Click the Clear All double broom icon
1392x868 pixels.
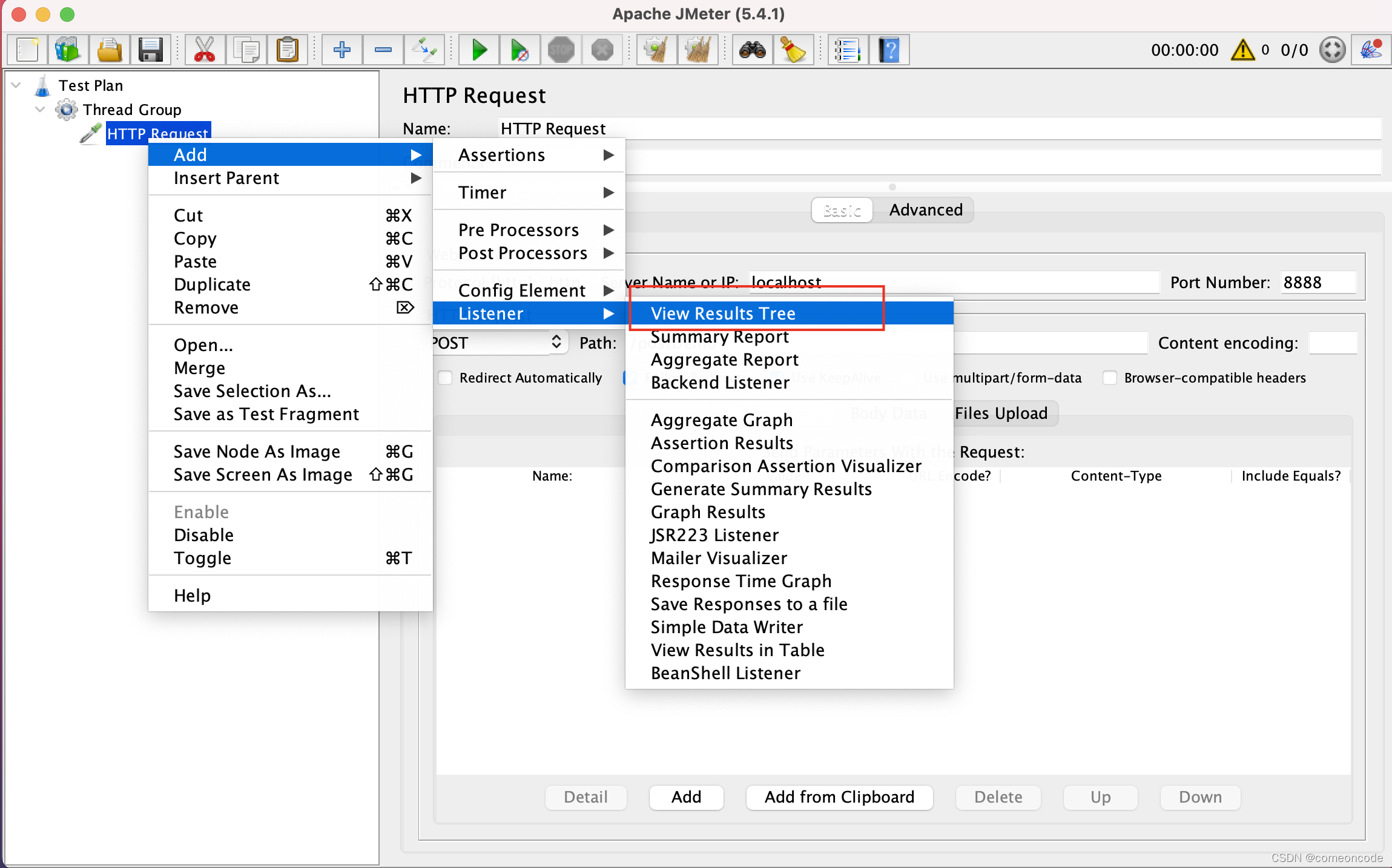[x=698, y=50]
